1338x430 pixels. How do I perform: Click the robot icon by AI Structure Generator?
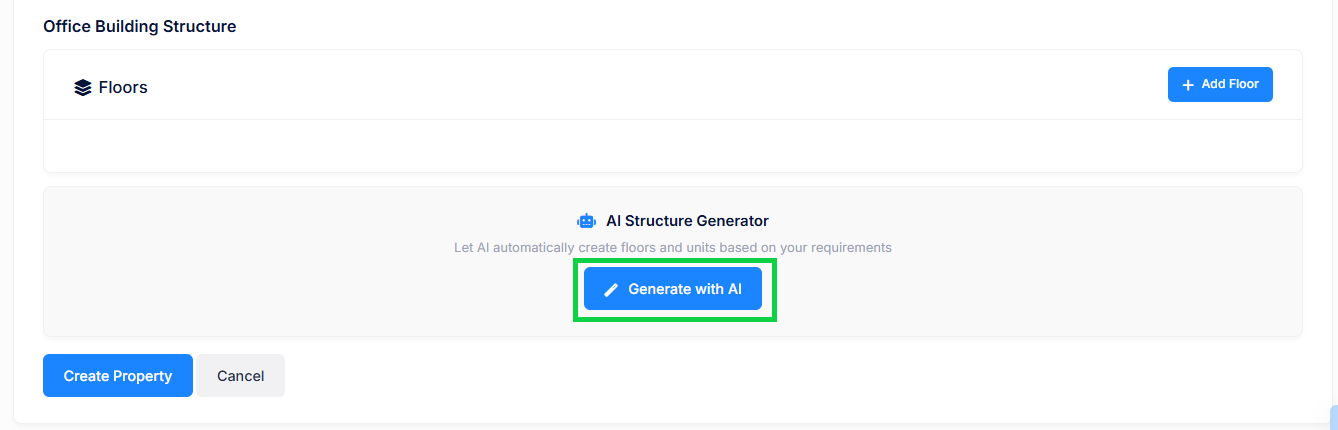[586, 221]
